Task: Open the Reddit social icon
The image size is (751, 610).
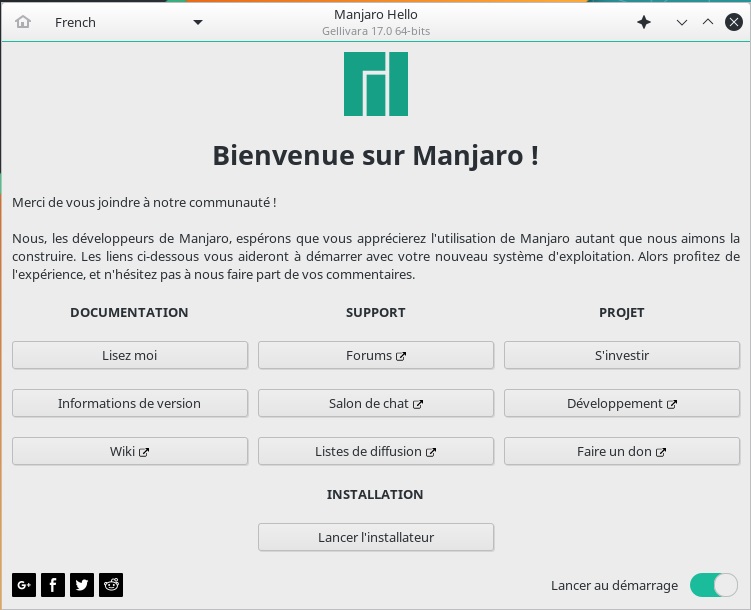Action: pos(111,585)
